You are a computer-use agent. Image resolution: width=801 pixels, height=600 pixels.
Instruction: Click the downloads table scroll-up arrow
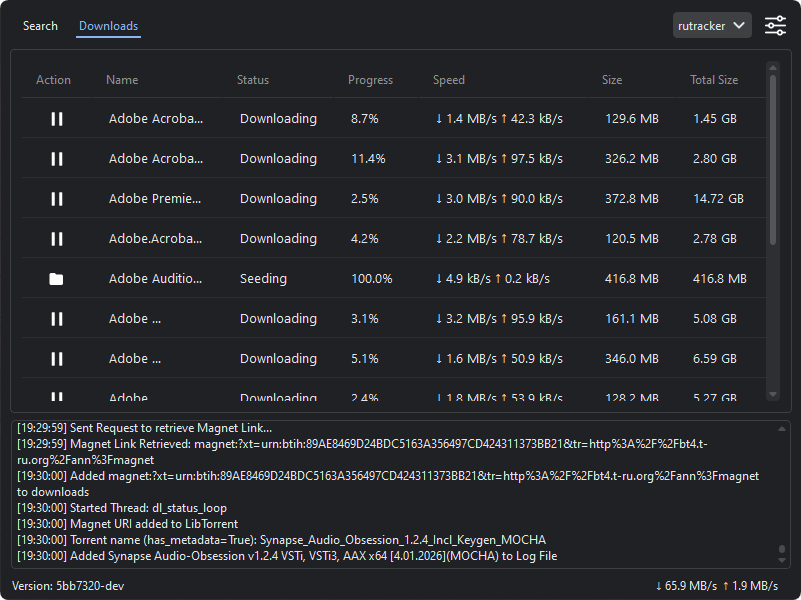(773, 67)
